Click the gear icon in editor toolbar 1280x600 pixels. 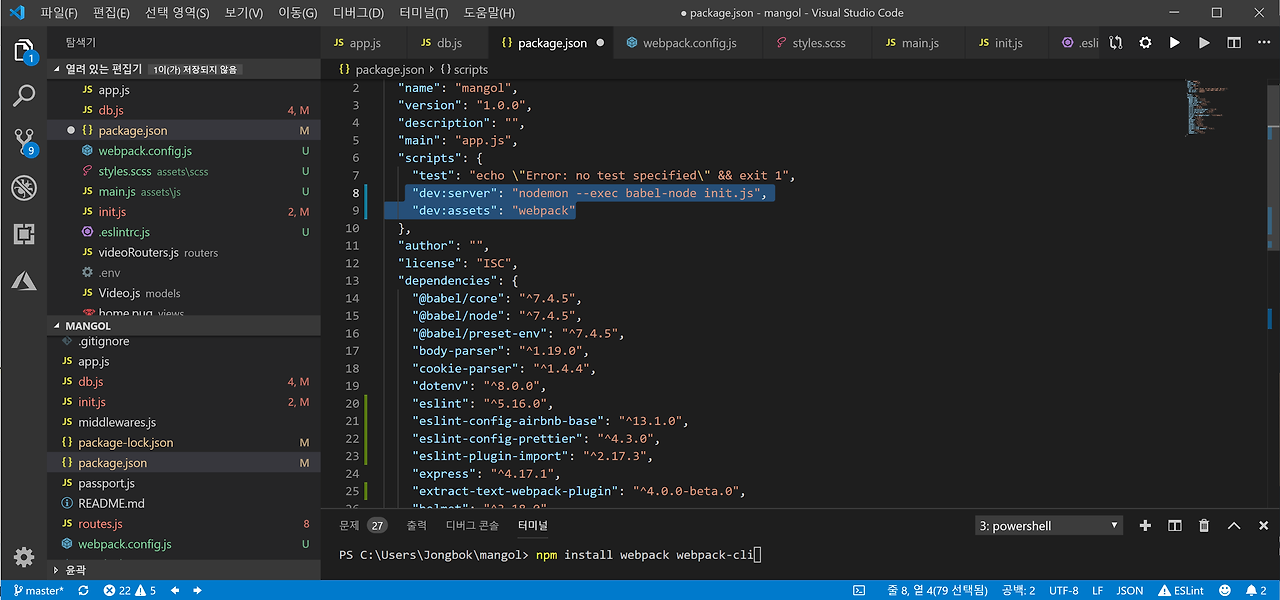pos(1145,43)
